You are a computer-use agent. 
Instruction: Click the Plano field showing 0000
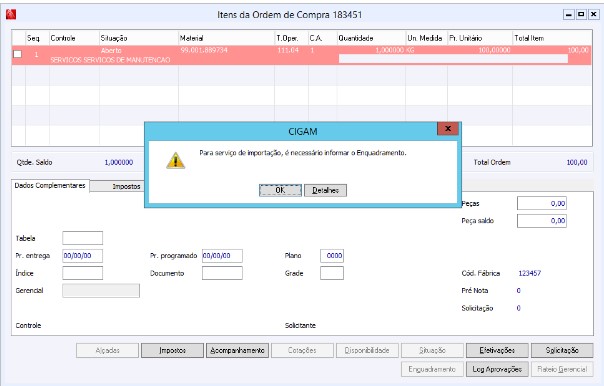(332, 256)
